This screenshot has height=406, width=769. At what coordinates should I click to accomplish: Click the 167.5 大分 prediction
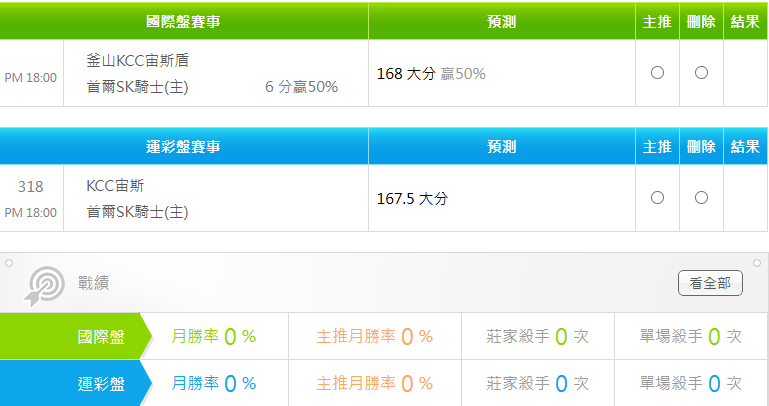tap(412, 199)
